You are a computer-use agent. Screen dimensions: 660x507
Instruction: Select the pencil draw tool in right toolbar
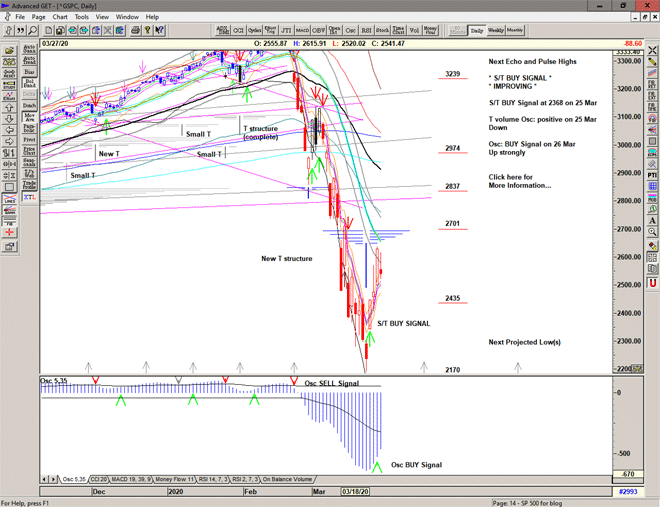652,62
